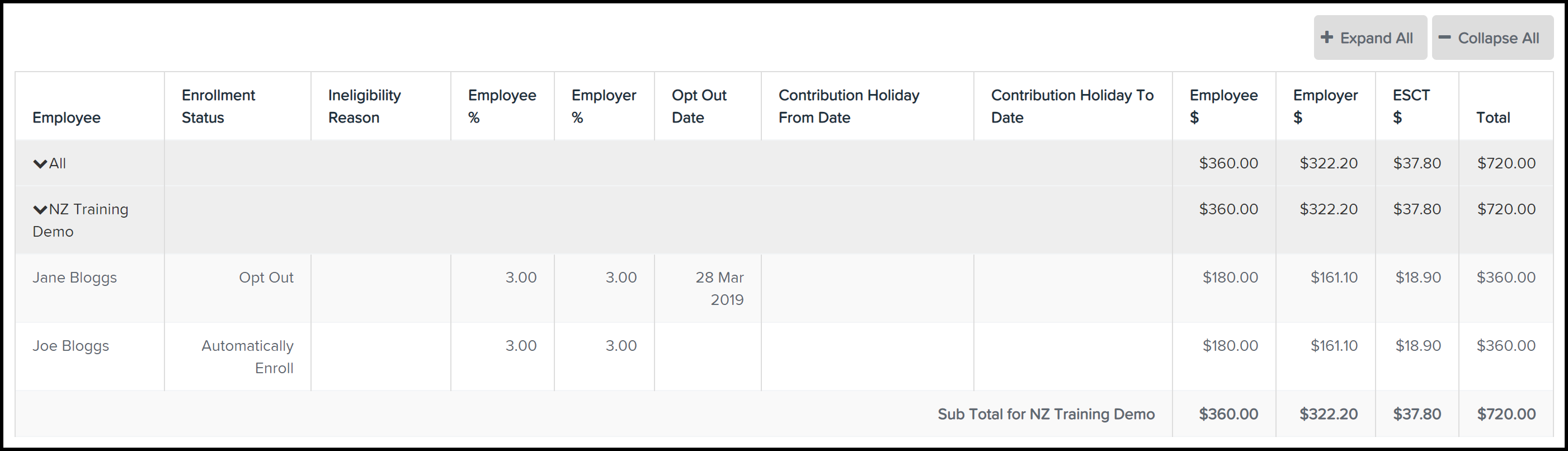Click Contribution Holiday From Date header
The height and width of the screenshot is (451, 1568).
pos(849,106)
